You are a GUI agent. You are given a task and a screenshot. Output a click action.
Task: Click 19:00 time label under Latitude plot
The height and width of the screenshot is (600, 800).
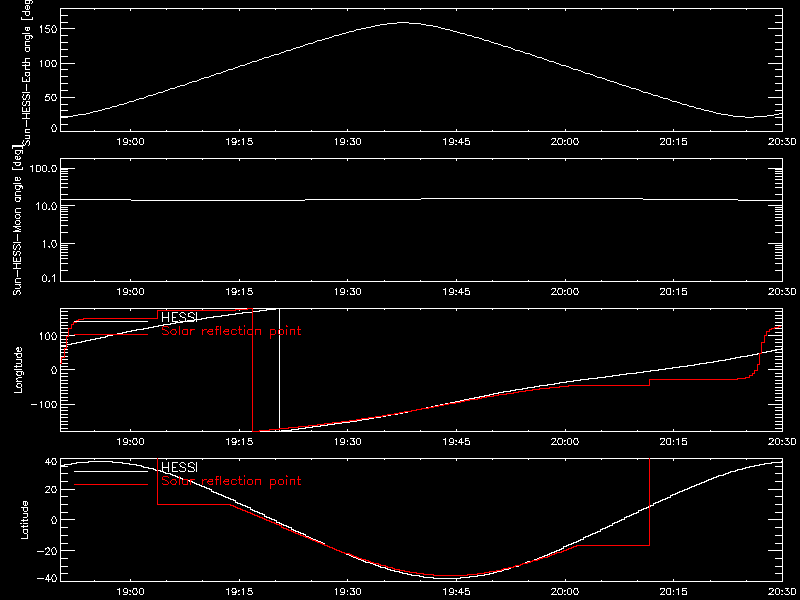131,591
